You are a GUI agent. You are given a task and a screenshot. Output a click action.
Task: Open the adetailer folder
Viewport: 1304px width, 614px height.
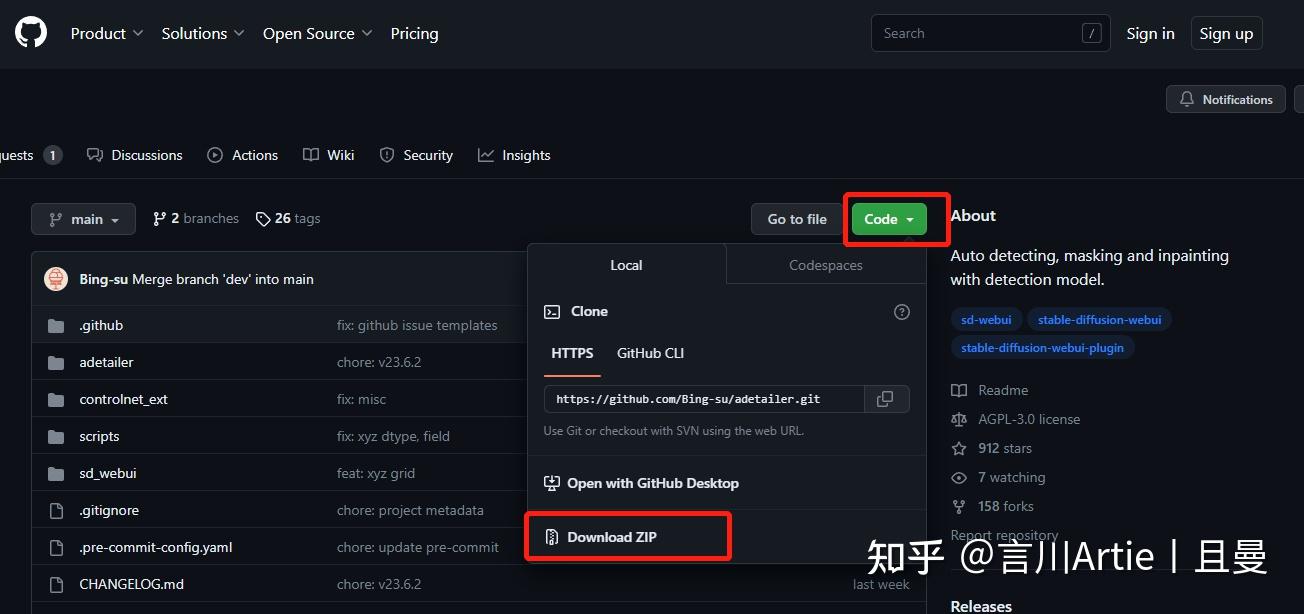point(106,362)
